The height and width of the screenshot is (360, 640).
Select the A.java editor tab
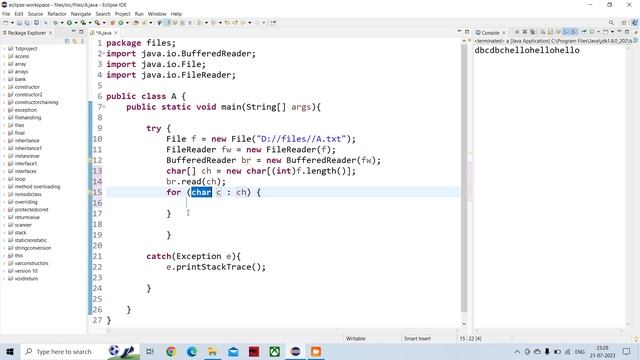(x=103, y=33)
